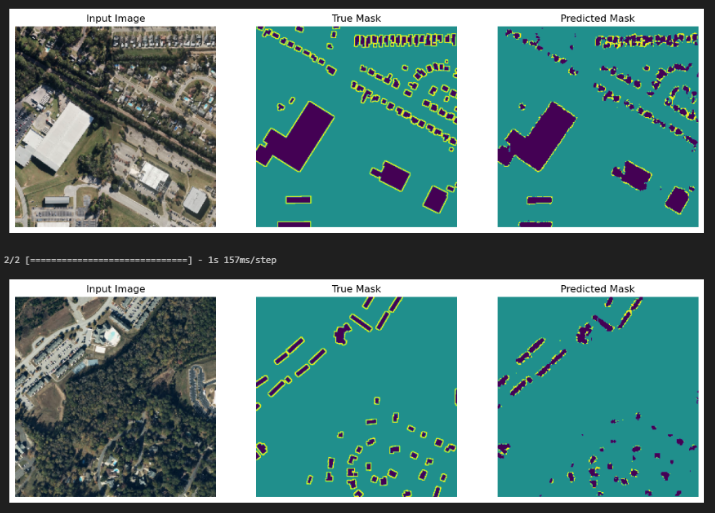Click the top row Input Image aerial photo
This screenshot has height=513, width=715.
[115, 126]
